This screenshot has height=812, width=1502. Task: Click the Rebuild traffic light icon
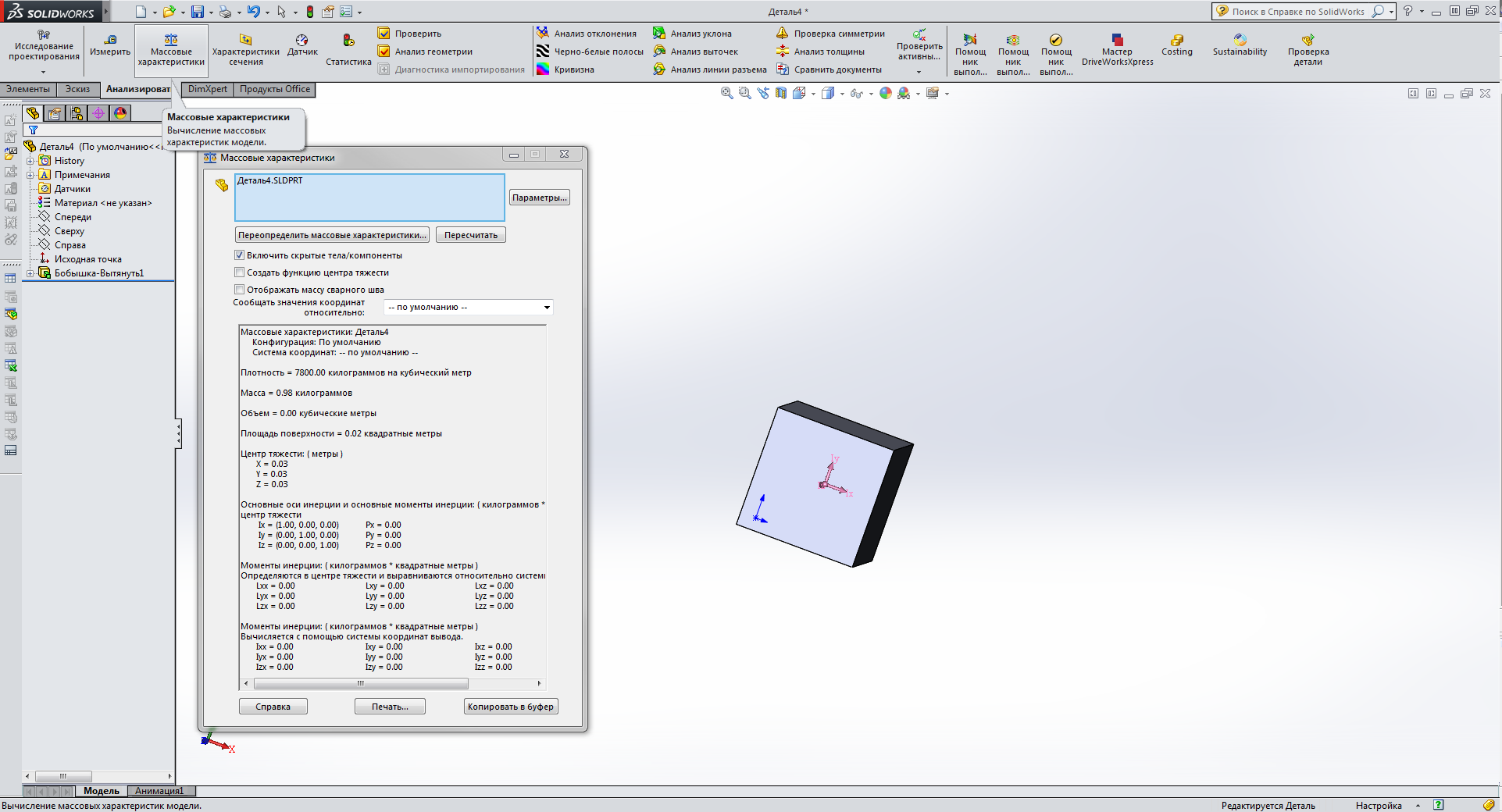click(310, 12)
